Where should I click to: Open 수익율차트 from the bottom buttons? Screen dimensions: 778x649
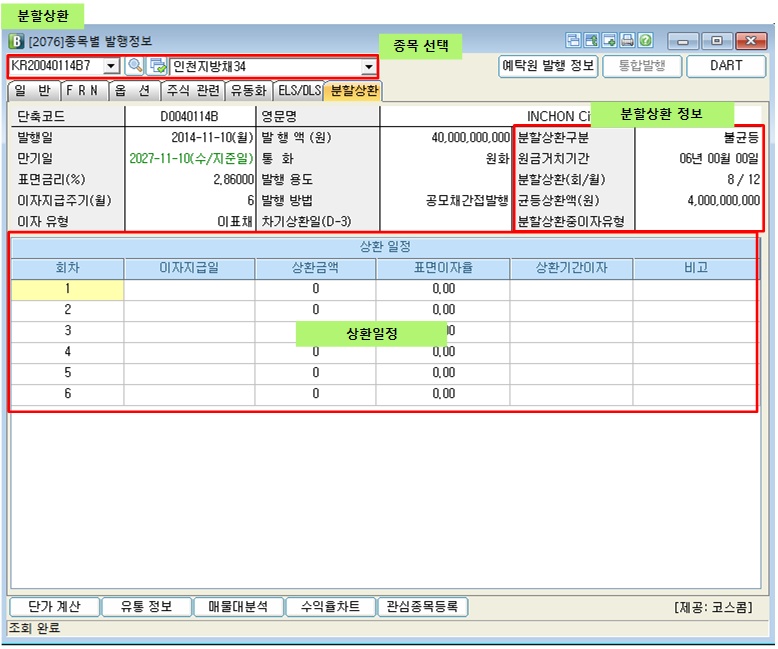click(328, 607)
